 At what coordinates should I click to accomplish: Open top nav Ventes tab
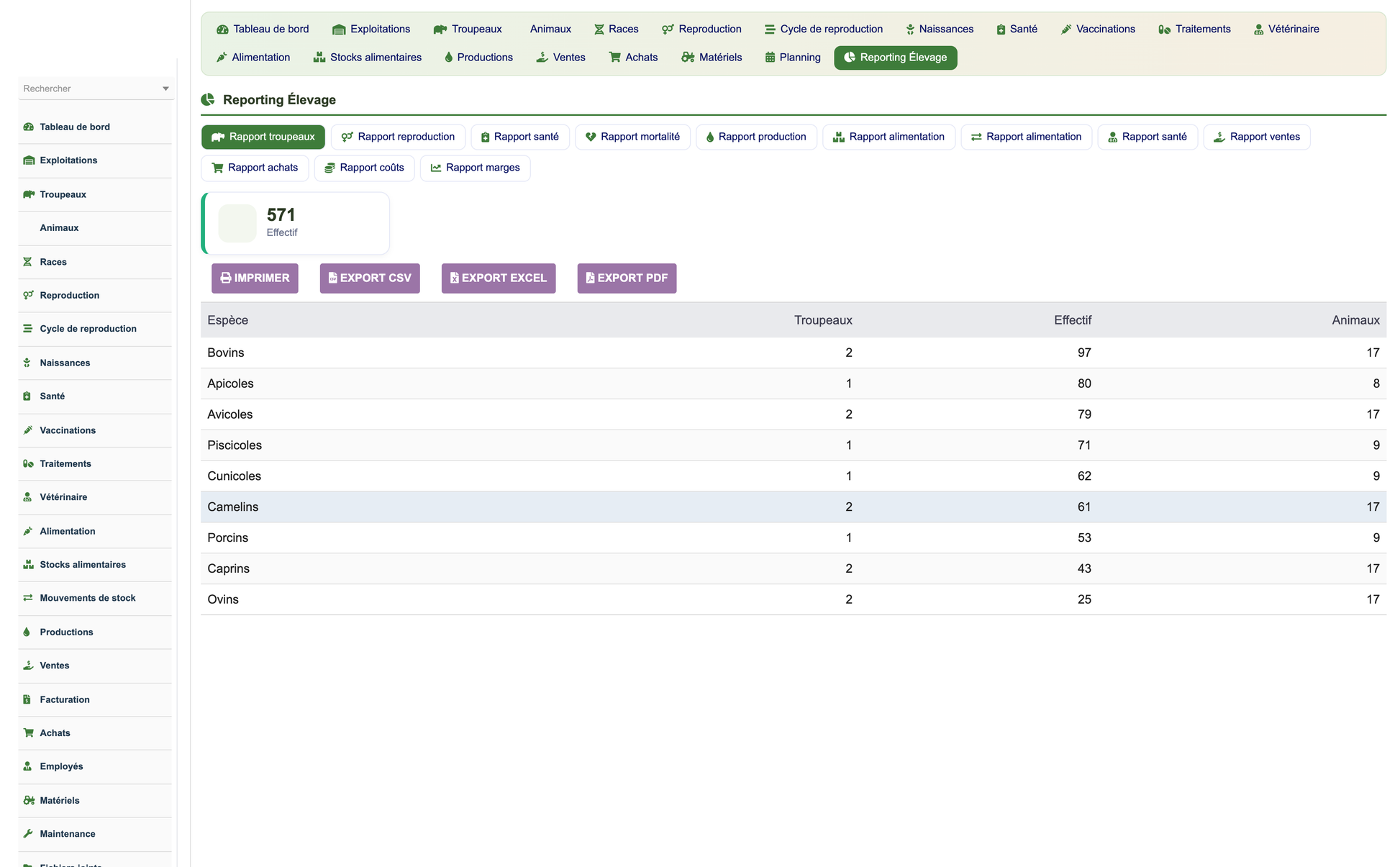pyautogui.click(x=560, y=58)
